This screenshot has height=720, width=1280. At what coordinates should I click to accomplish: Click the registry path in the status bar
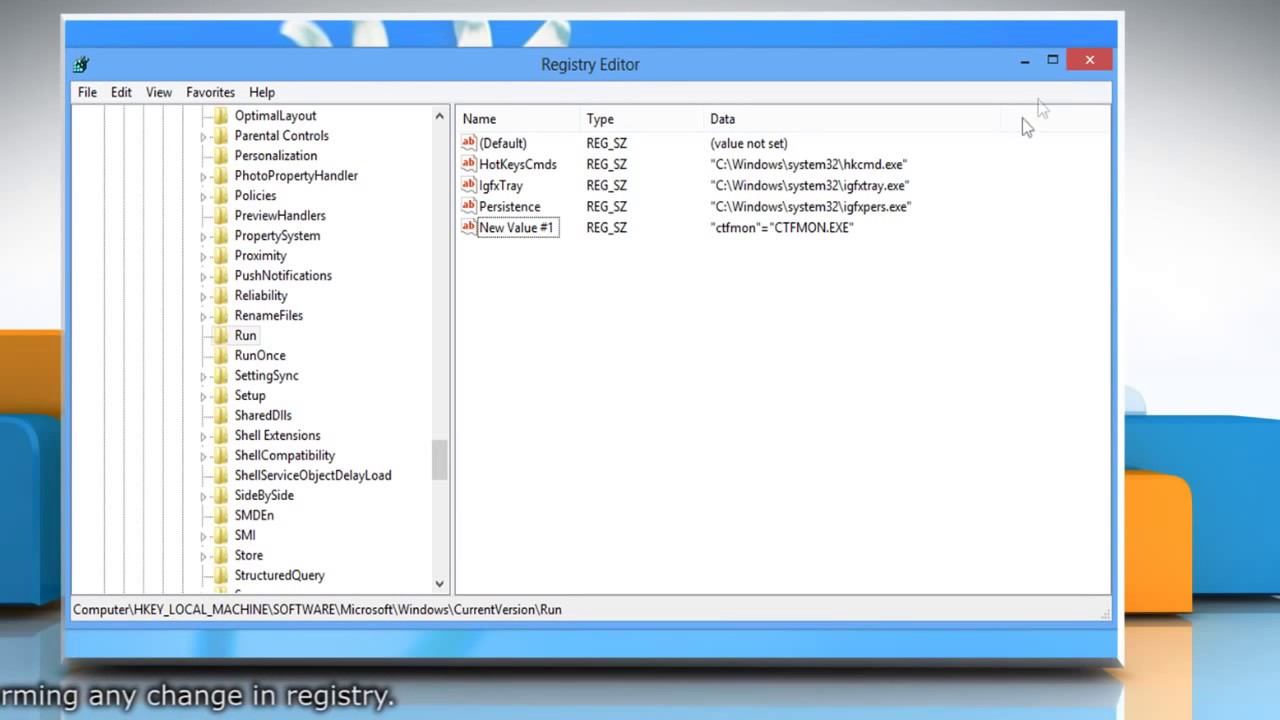pyautogui.click(x=317, y=609)
